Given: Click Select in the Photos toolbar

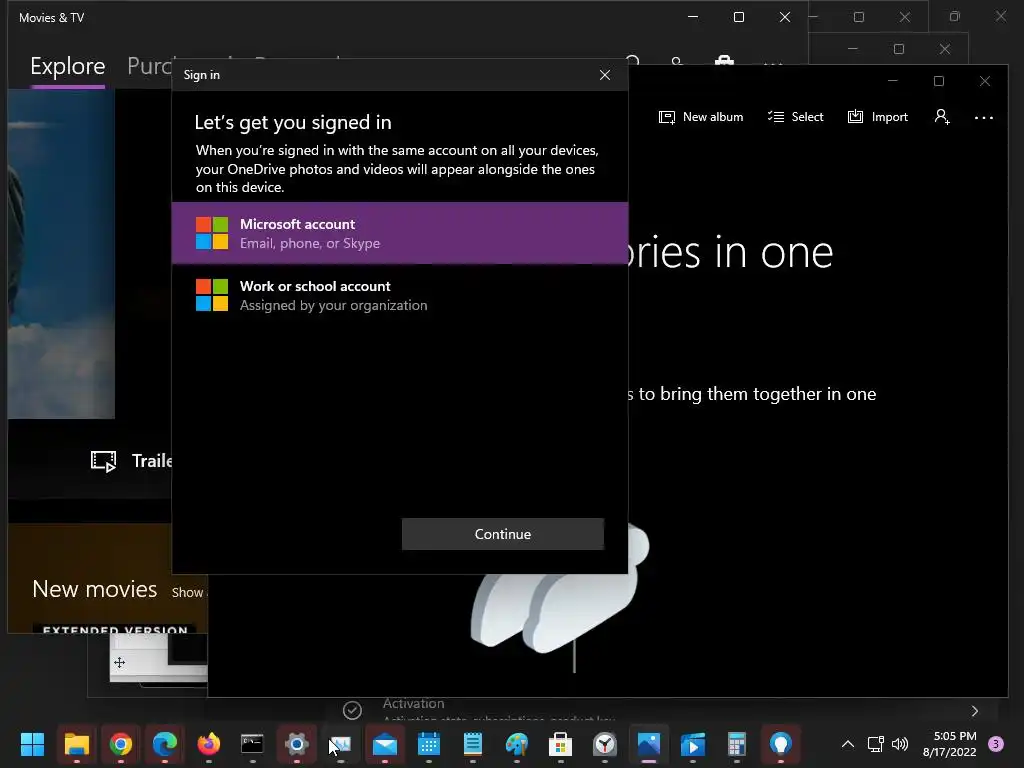Looking at the screenshot, I should point(795,117).
